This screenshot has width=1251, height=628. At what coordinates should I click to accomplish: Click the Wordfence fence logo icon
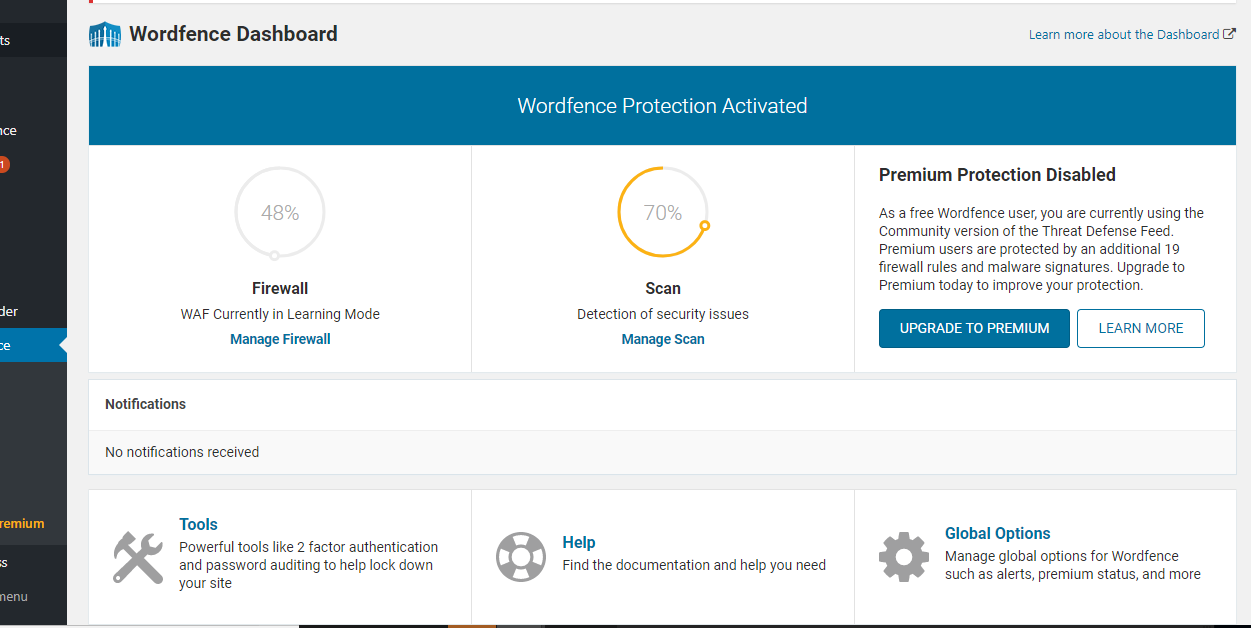pos(105,35)
